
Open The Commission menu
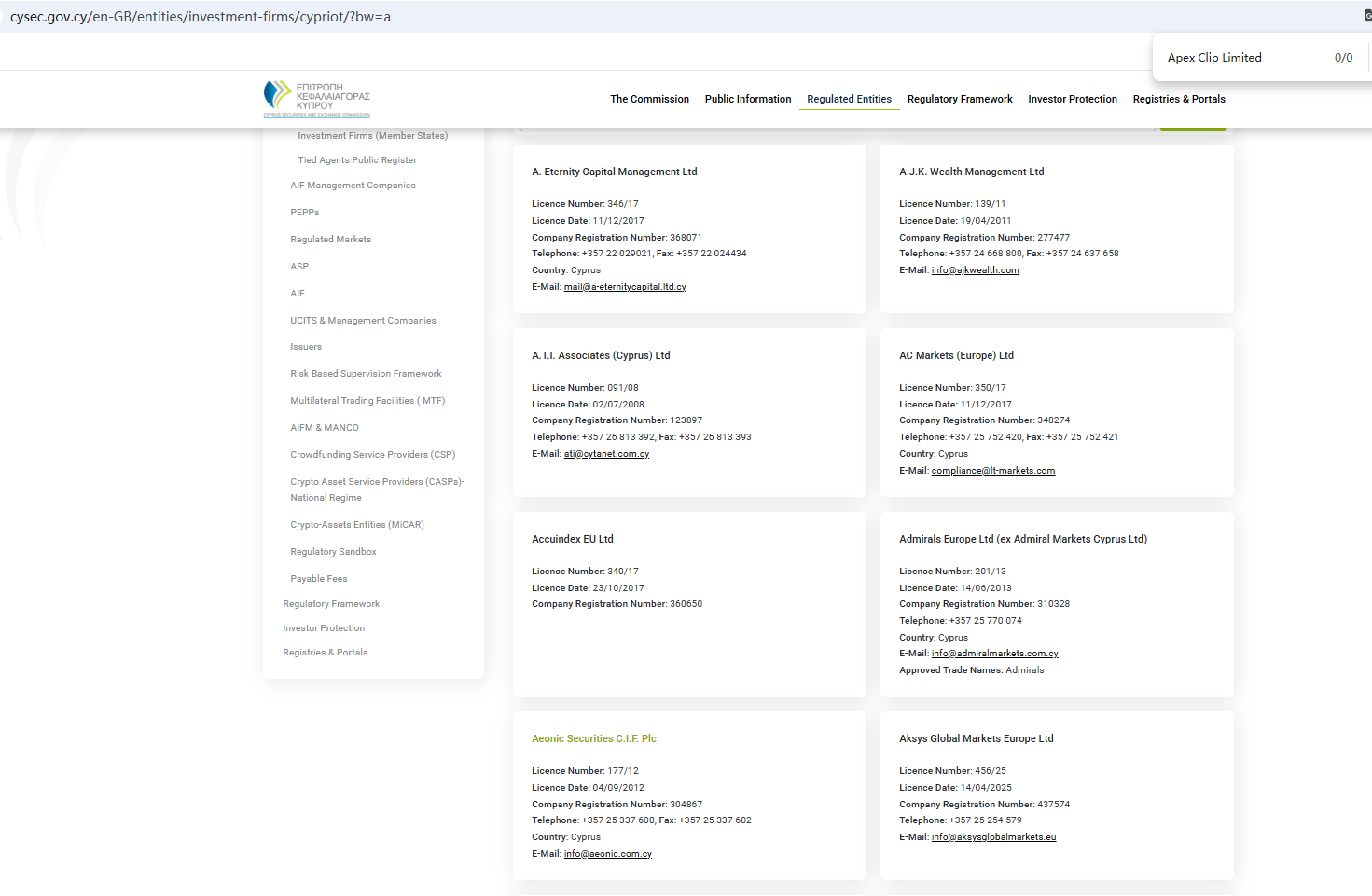point(649,99)
